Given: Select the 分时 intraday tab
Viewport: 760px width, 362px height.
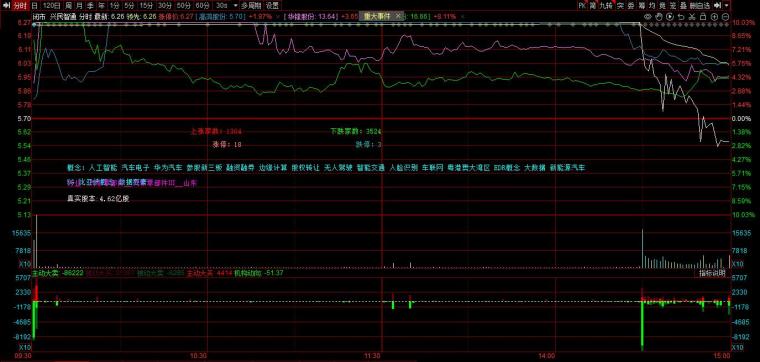Looking at the screenshot, I should point(20,6).
